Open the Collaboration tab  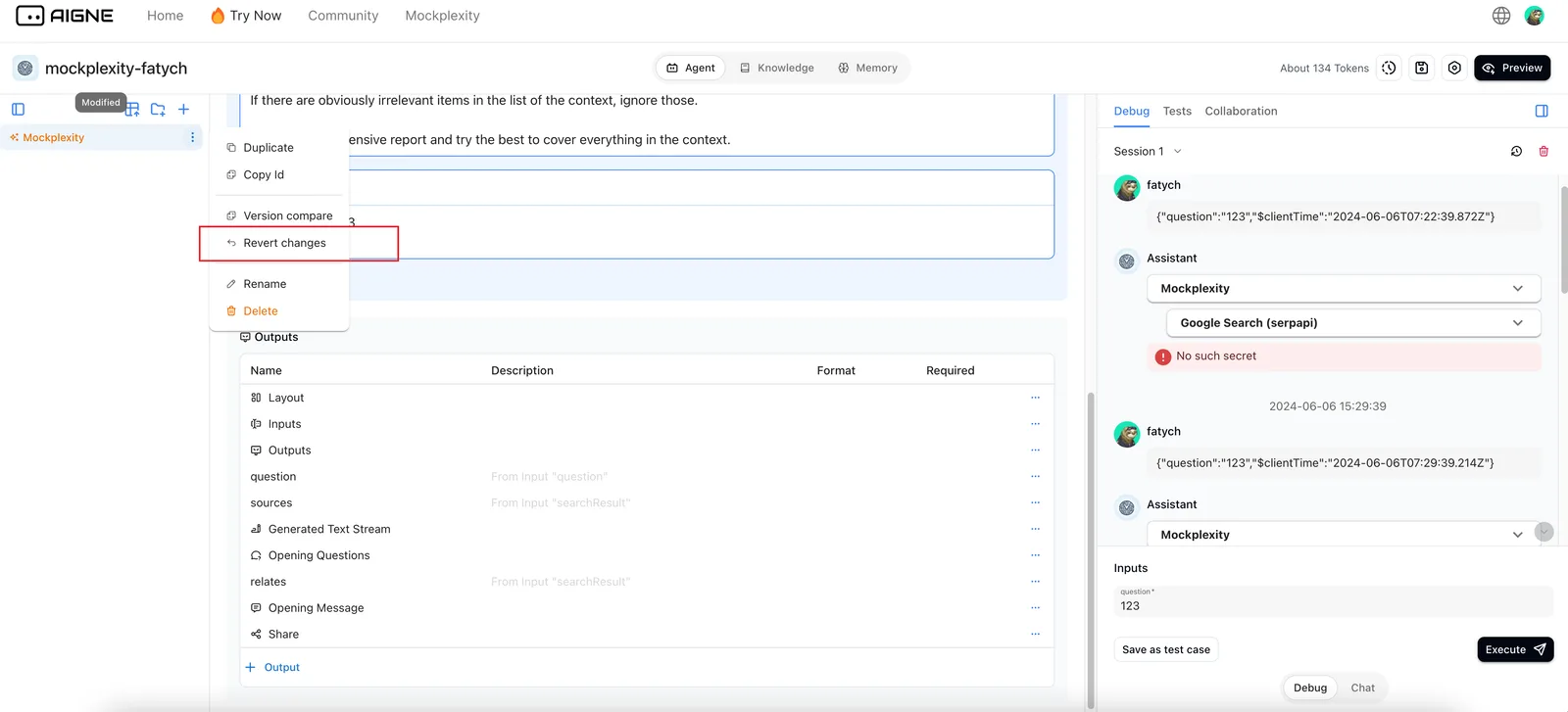[x=1241, y=112]
